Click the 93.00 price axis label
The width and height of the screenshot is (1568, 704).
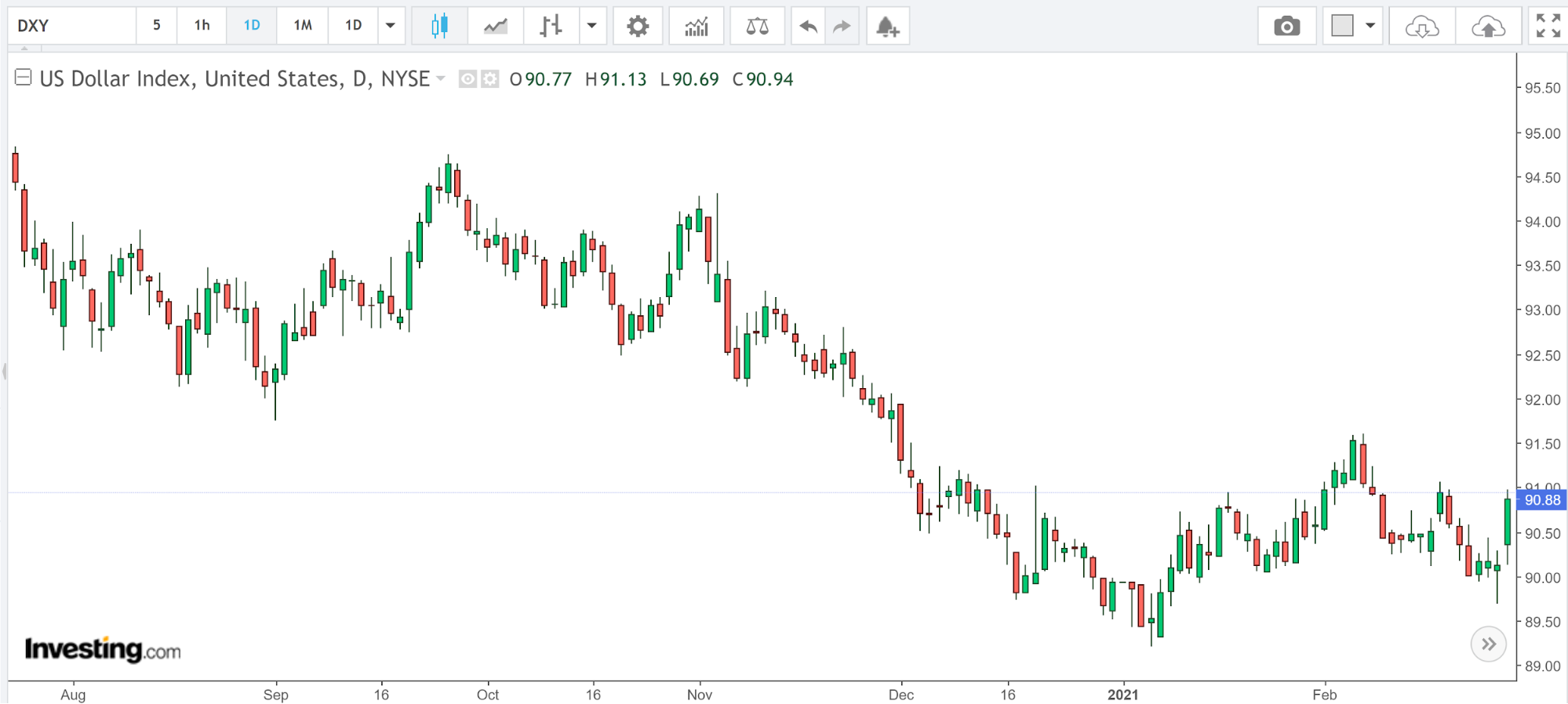pos(1543,310)
